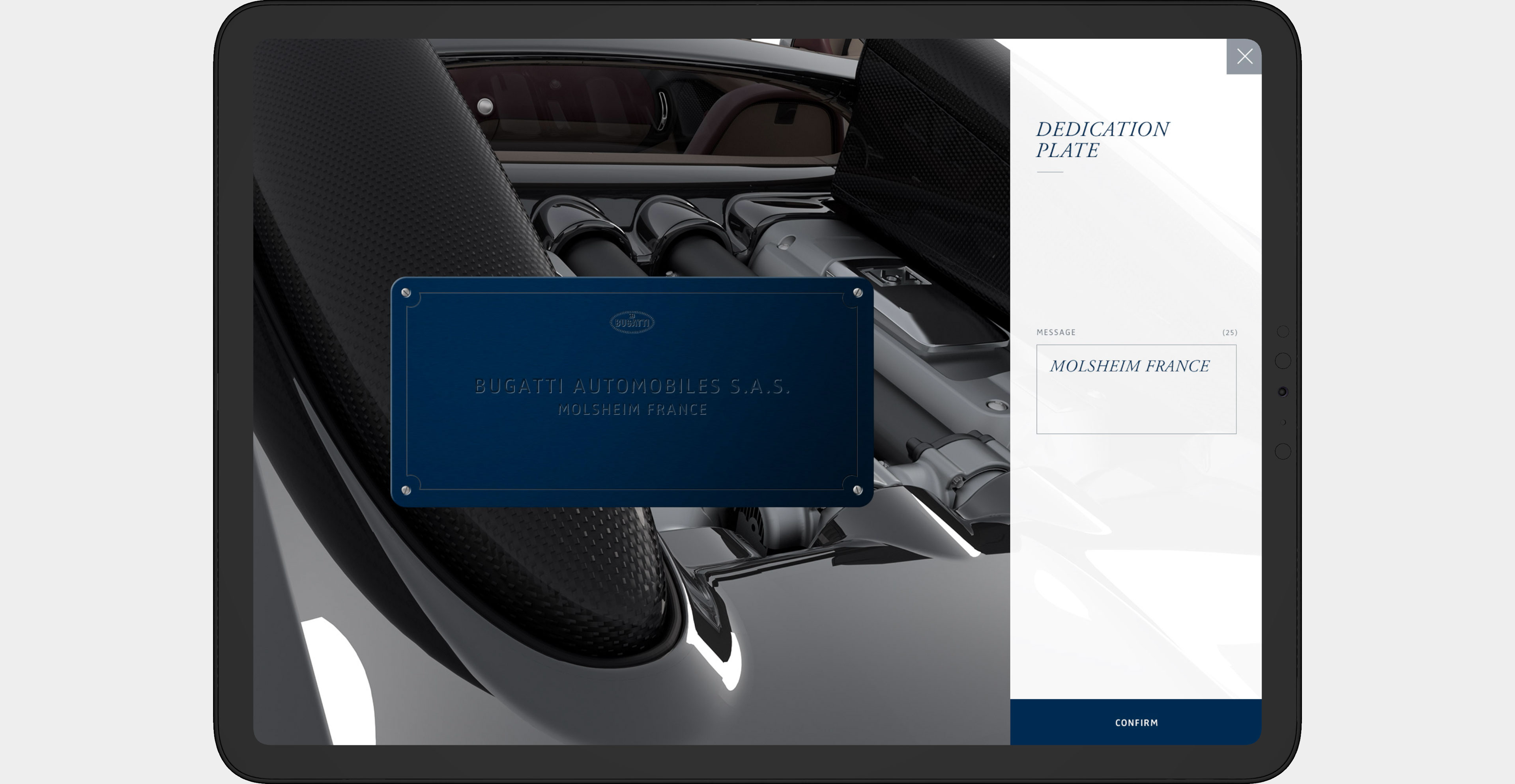Click the "DEDICATION PLATE" heading
This screenshot has height=784, width=1515.
pos(1102,140)
